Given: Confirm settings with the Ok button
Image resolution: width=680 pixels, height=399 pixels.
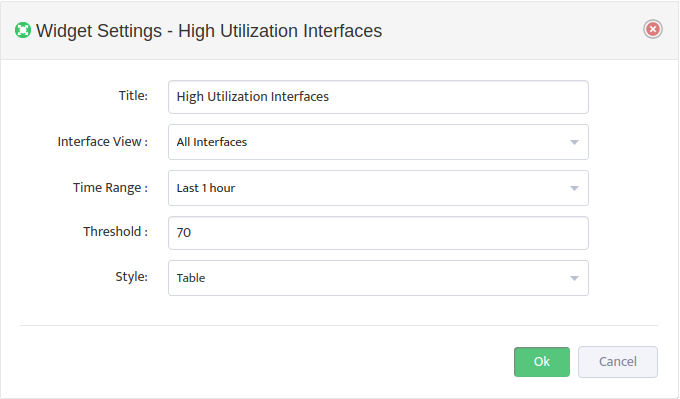Looking at the screenshot, I should coord(542,362).
